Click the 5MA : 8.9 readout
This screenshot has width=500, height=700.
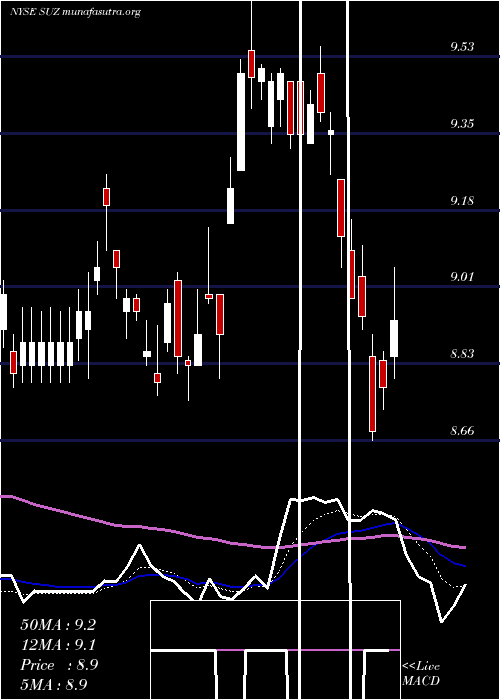pyautogui.click(x=54, y=684)
